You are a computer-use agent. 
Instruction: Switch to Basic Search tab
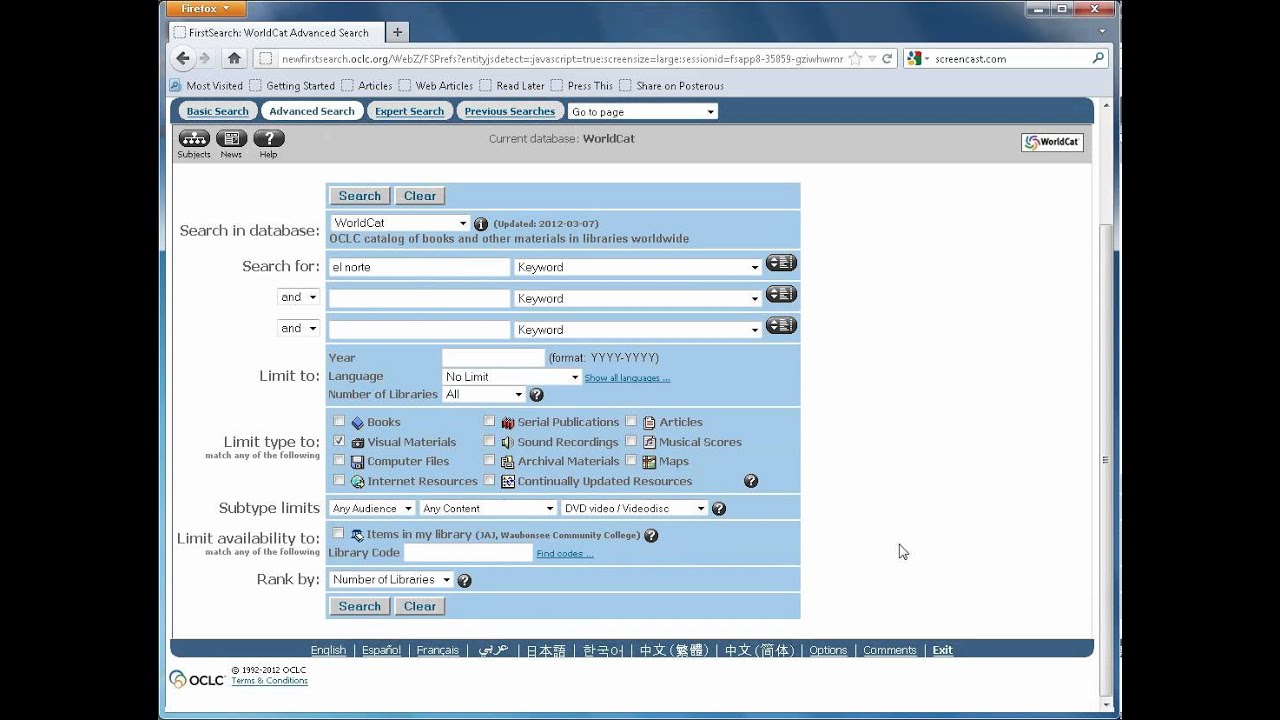217,112
